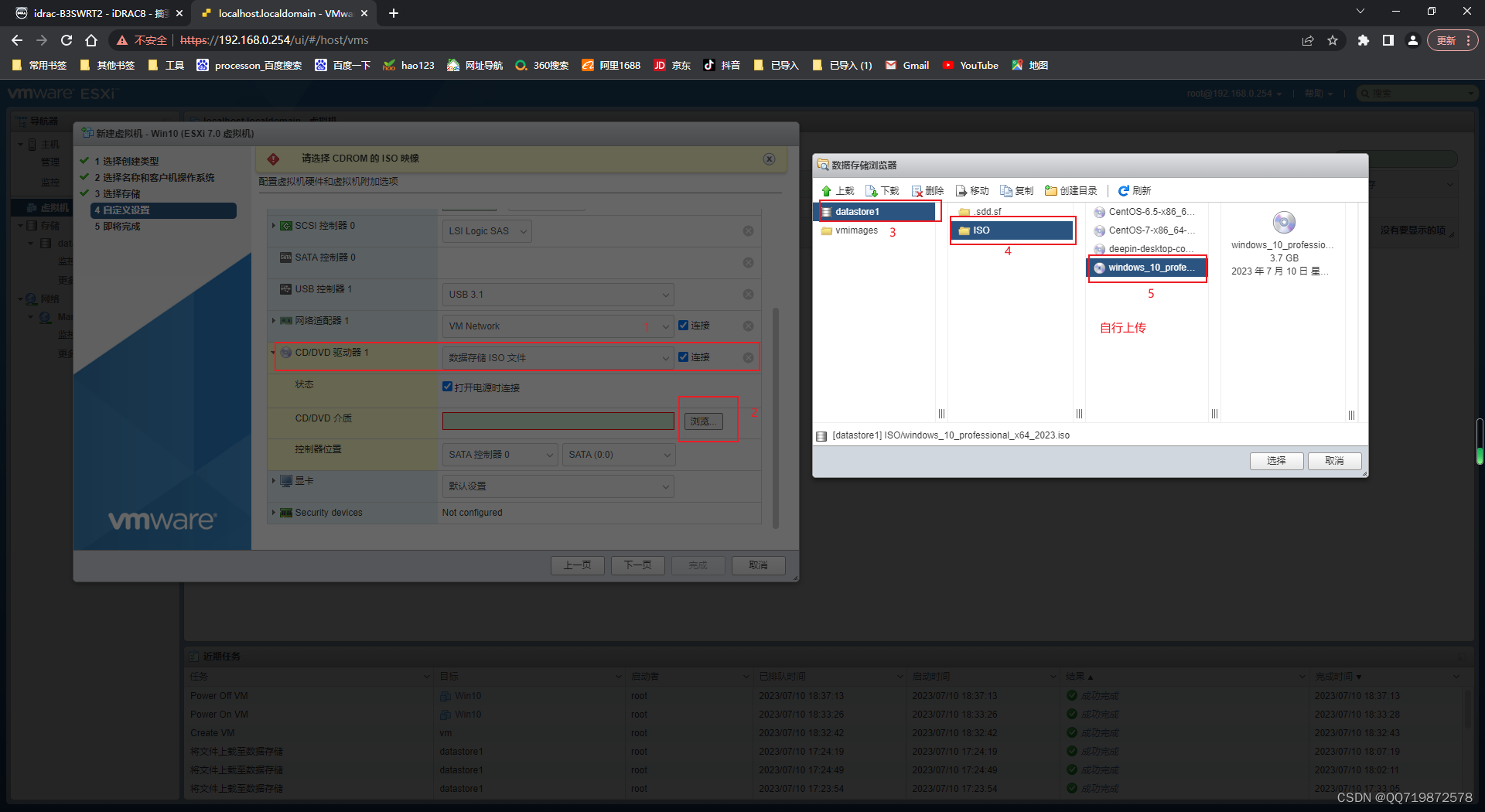Remove SCSI controller 0 device
This screenshot has width=1485, height=812.
(748, 231)
